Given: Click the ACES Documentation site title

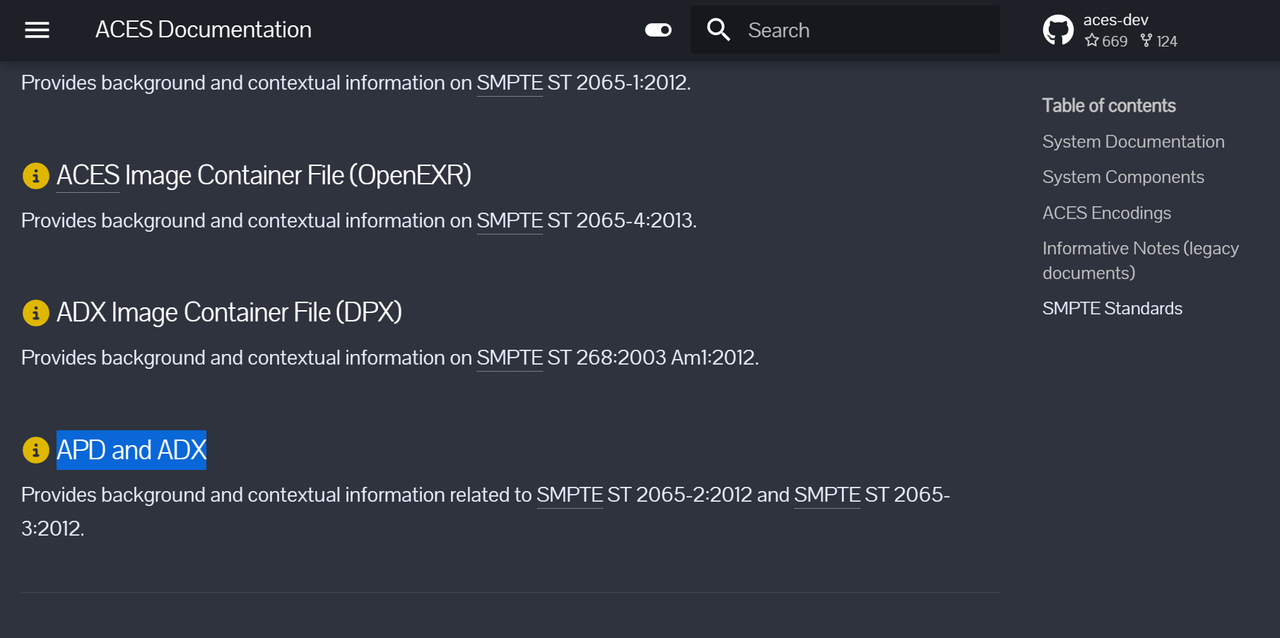Looking at the screenshot, I should (203, 30).
